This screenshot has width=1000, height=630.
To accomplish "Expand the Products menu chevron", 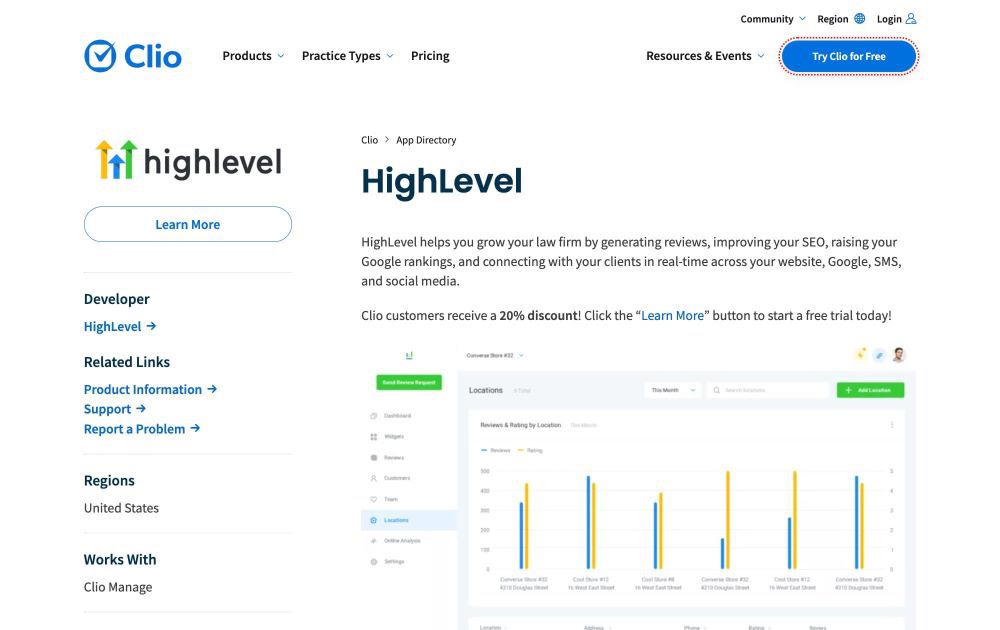I will [x=281, y=56].
